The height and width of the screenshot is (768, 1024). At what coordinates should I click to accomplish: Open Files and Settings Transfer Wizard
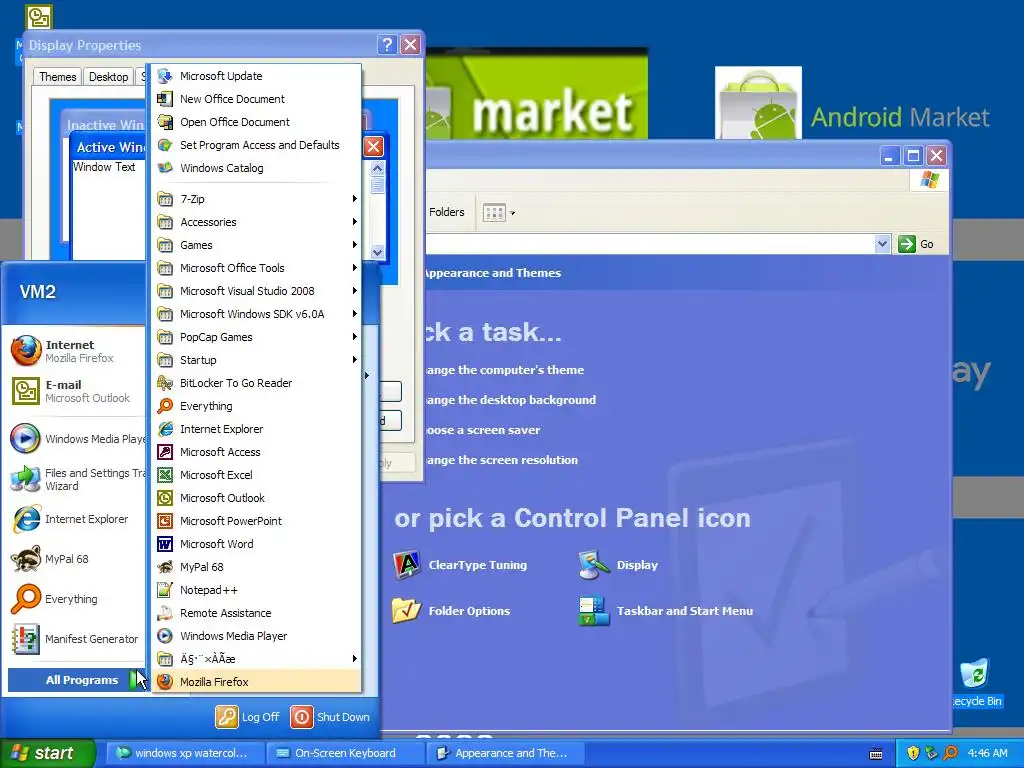pos(76,479)
